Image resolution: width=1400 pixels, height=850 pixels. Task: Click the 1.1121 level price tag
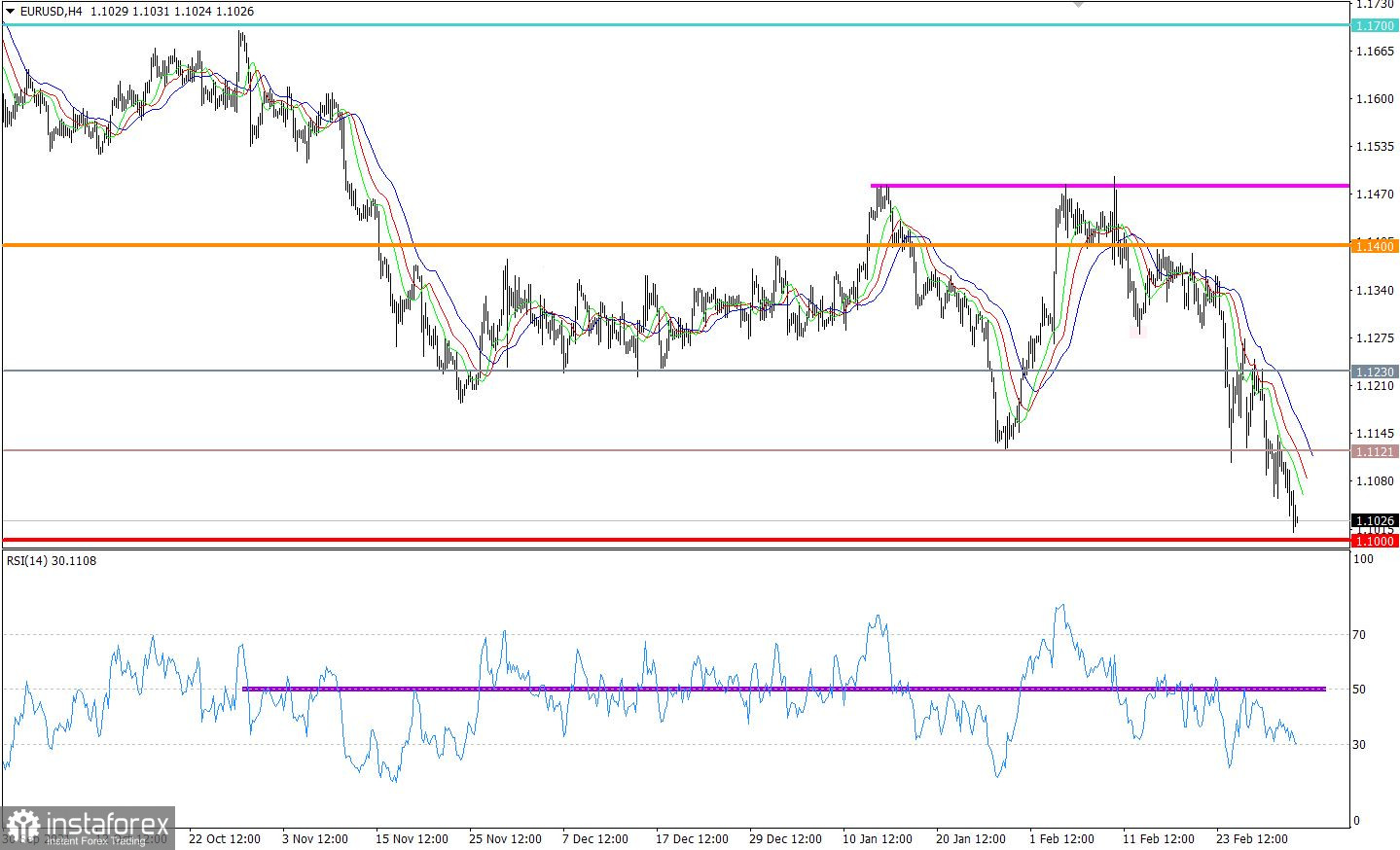(1374, 451)
